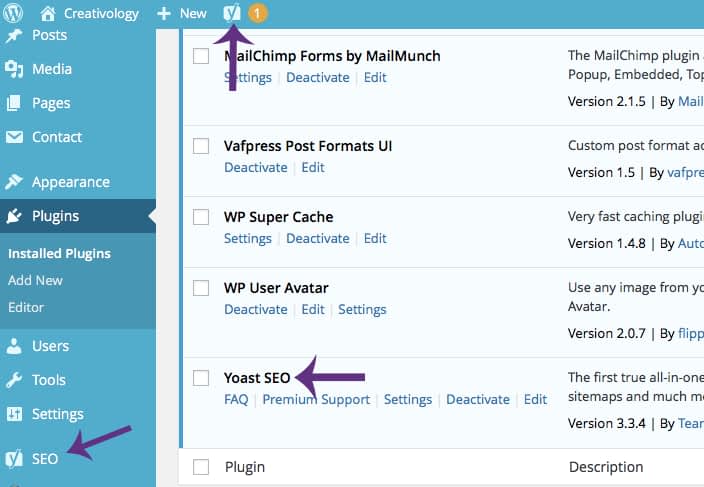
Task: Open Contact via its envelope icon
Action: [x=14, y=137]
